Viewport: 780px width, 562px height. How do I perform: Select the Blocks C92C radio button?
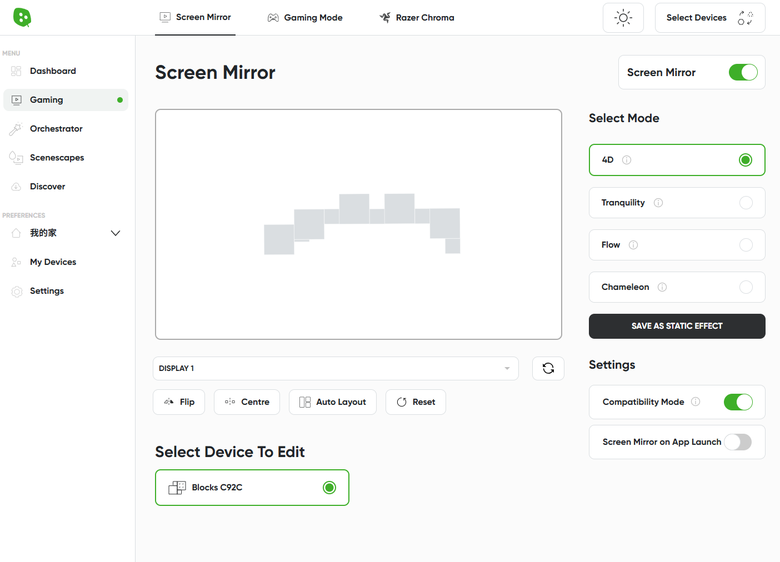[329, 487]
